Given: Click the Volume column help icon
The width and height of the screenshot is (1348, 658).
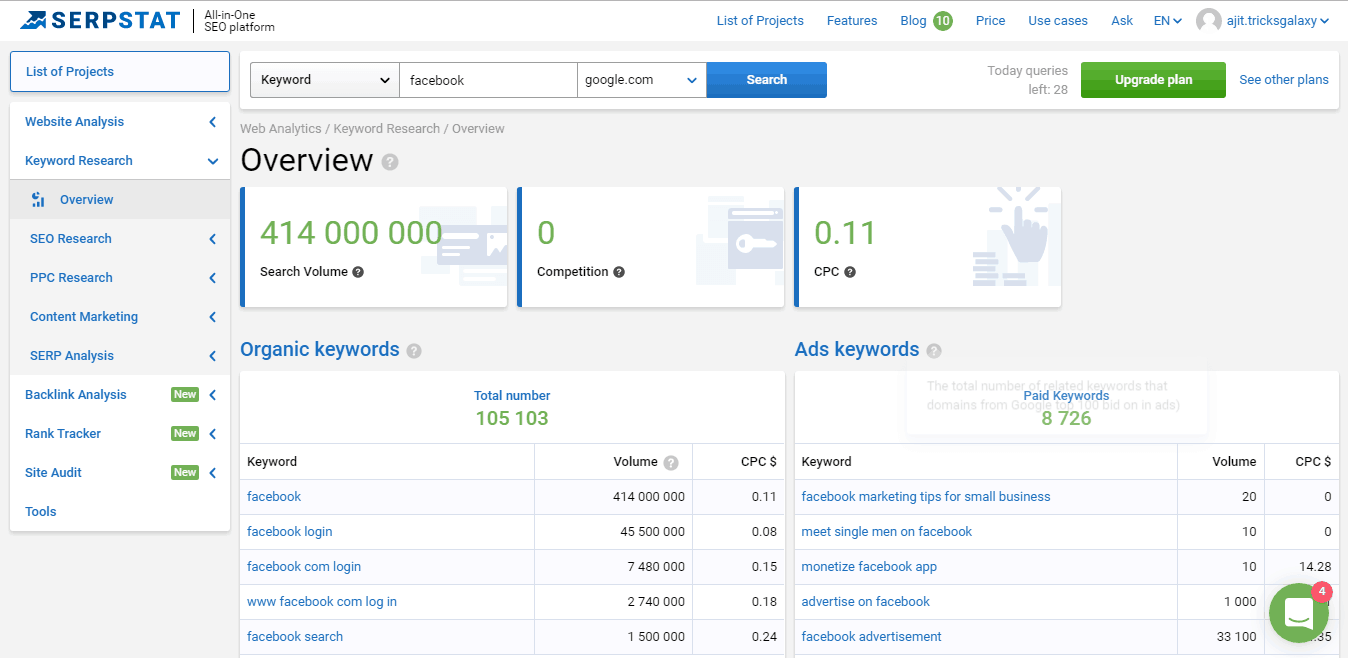Looking at the screenshot, I should point(671,463).
